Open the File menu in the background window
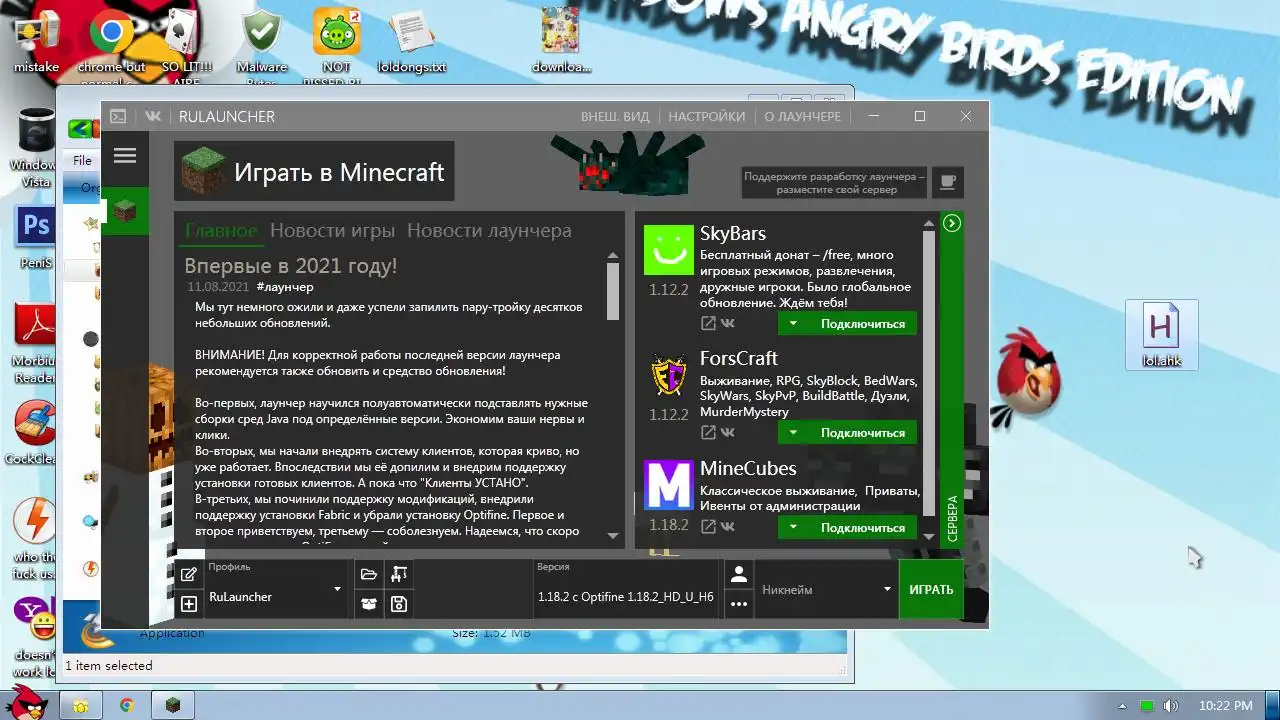The height and width of the screenshot is (720, 1280). tap(82, 160)
